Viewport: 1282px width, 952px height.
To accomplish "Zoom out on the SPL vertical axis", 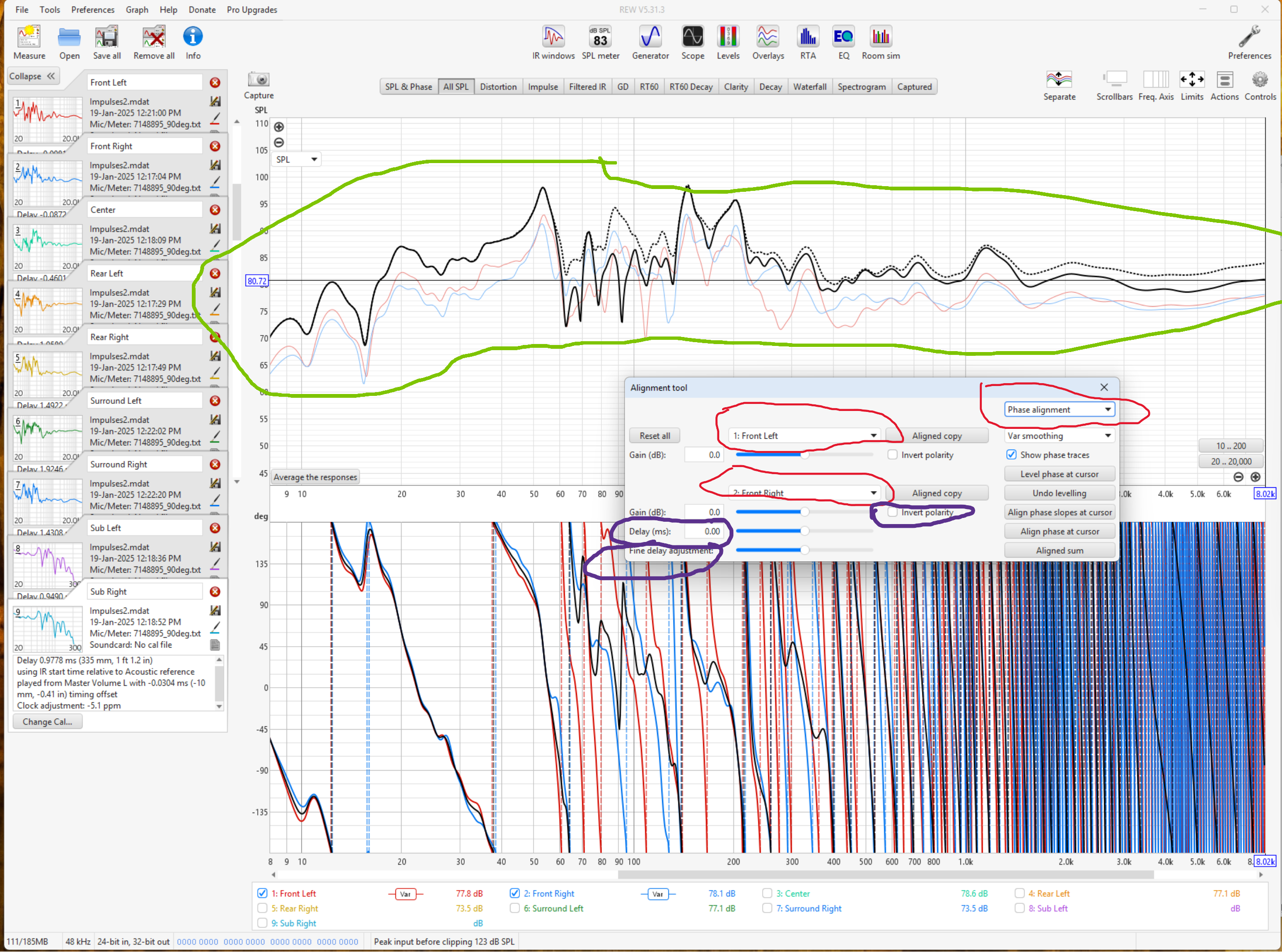I will [x=279, y=142].
